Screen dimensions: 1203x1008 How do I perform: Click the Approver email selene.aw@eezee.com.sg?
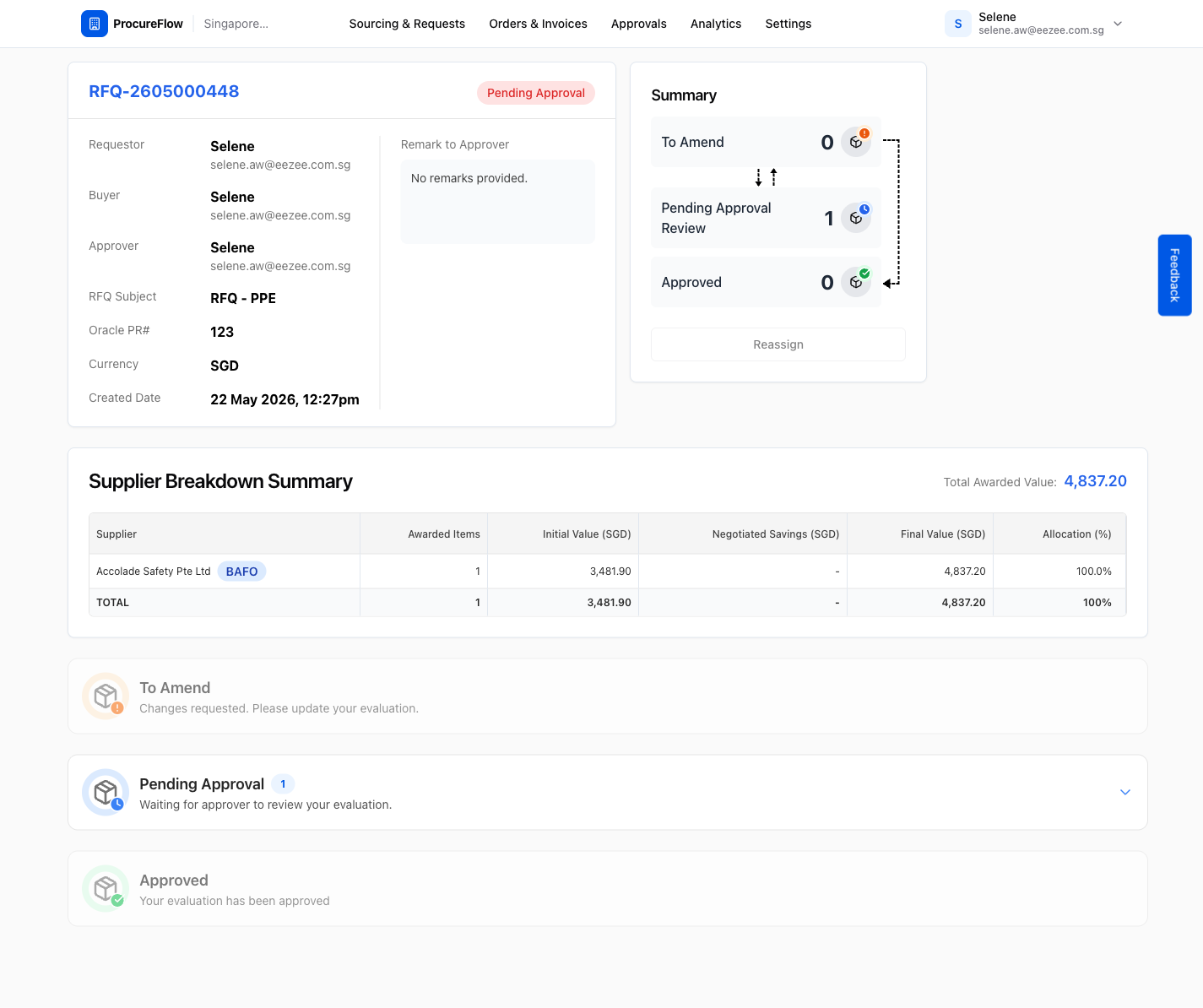pos(280,266)
